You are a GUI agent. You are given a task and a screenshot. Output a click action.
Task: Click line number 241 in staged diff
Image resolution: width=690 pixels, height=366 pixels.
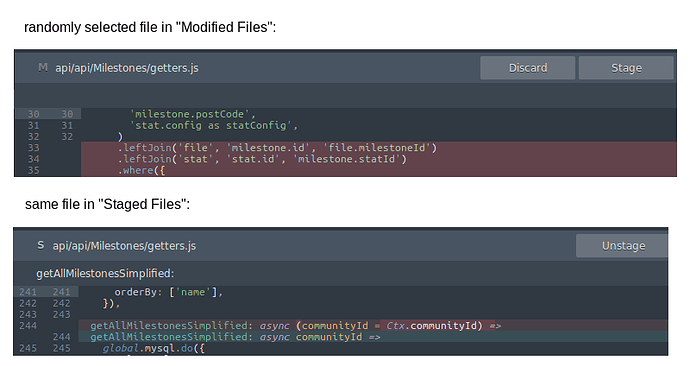pos(28,292)
